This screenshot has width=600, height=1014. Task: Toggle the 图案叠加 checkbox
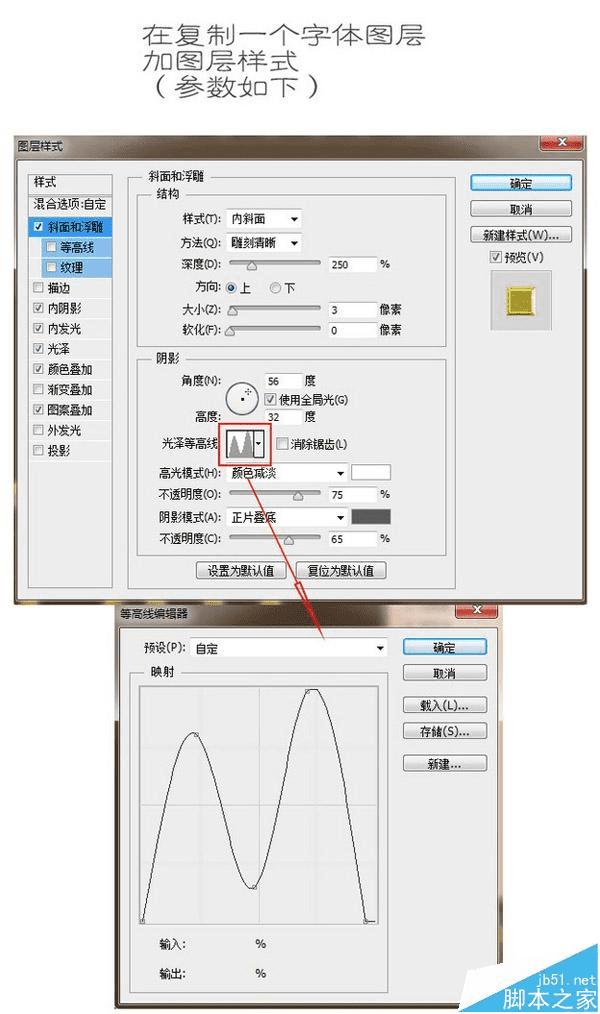[38, 409]
